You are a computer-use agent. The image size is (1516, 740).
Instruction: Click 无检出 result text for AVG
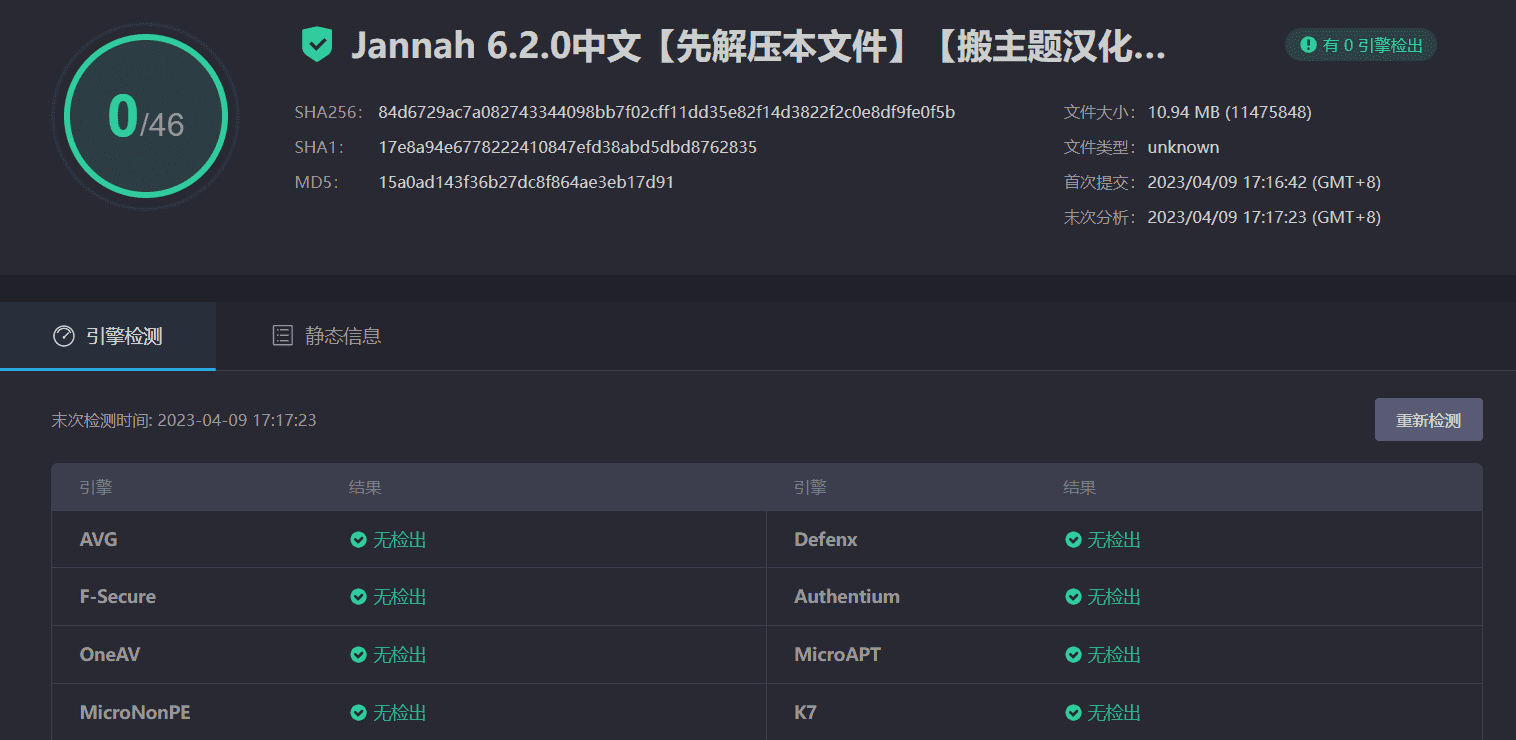pos(400,540)
